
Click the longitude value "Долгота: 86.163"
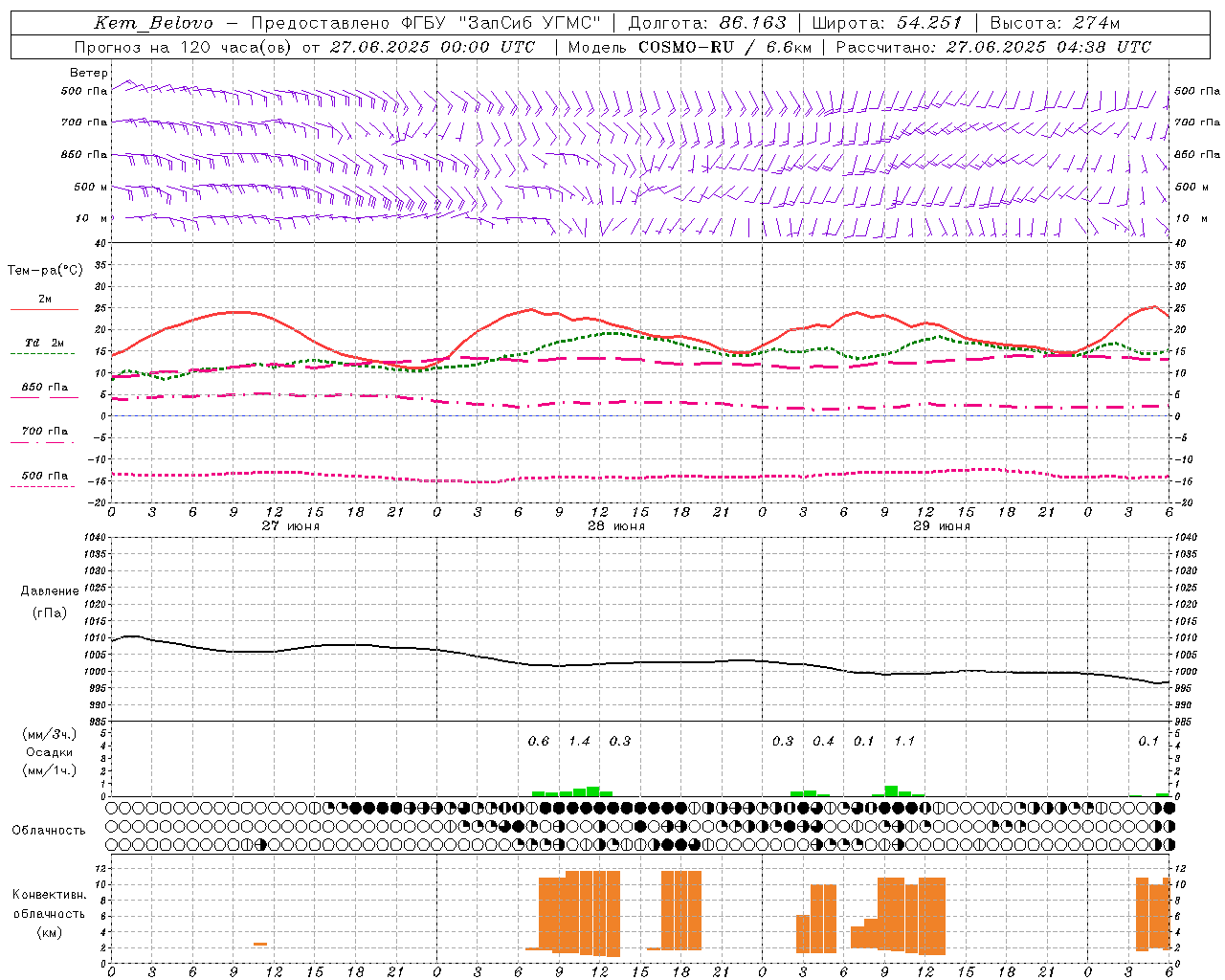(707, 23)
